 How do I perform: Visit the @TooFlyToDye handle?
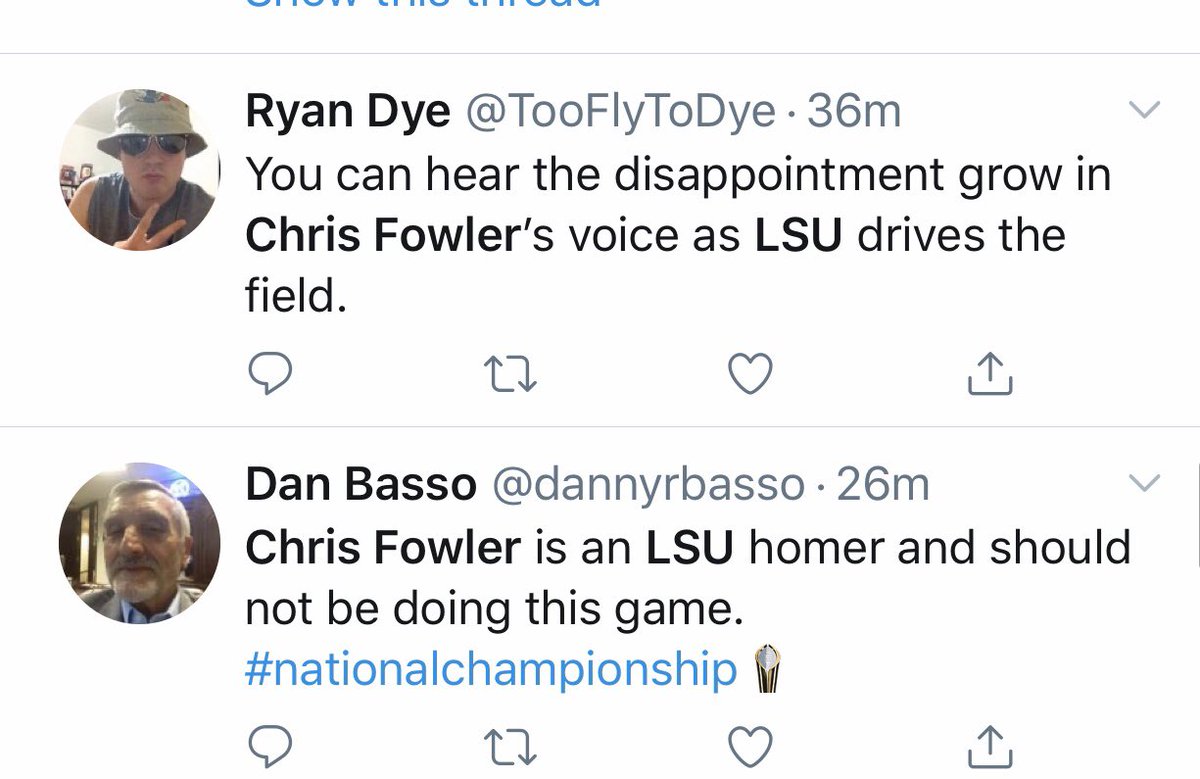[x=619, y=114]
